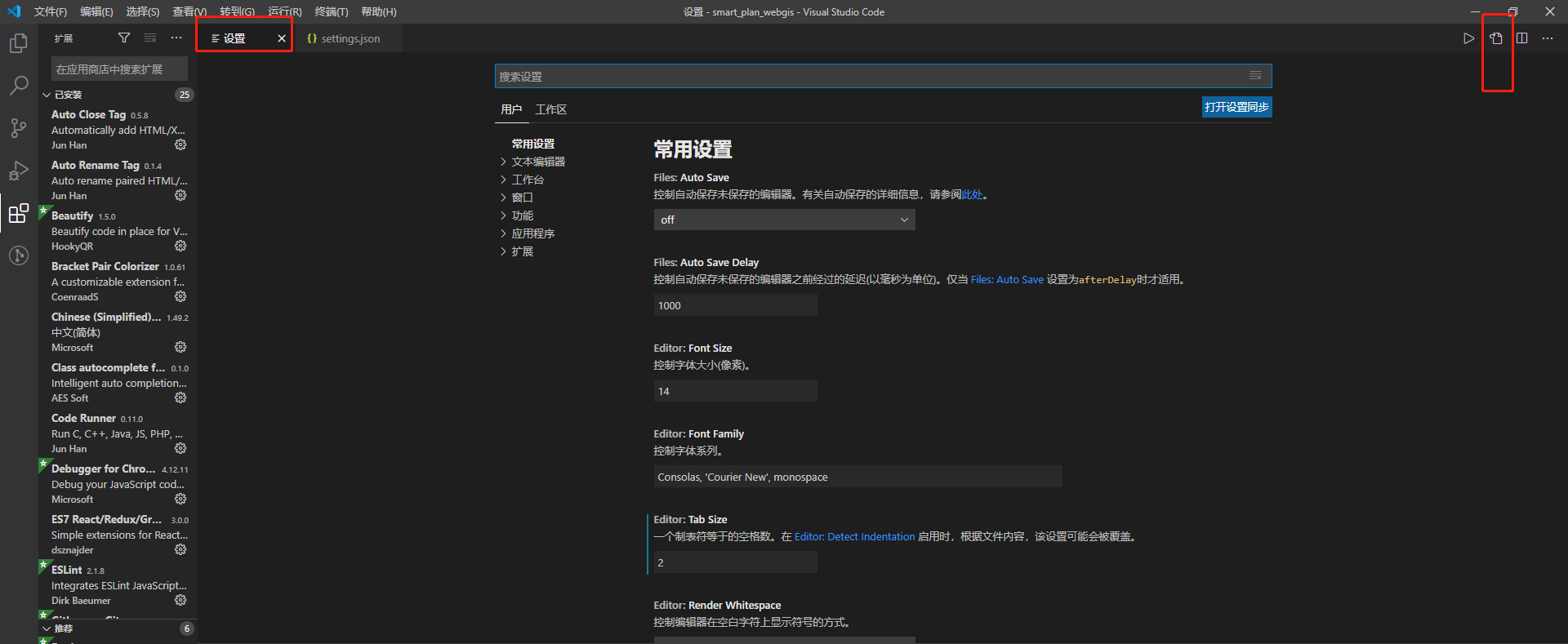
Task: Open manage gear for Chinese (Simplified) extension
Action: [180, 347]
